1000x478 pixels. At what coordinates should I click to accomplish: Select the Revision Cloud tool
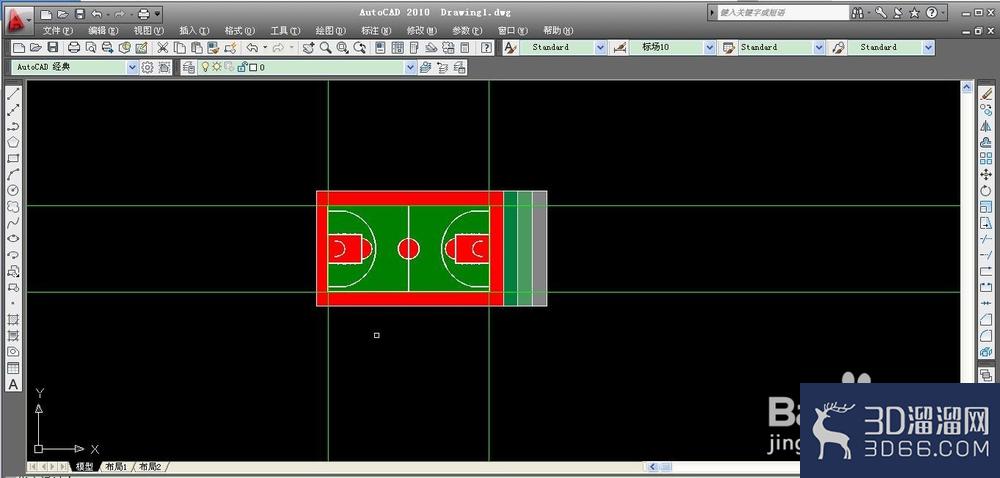[13, 206]
